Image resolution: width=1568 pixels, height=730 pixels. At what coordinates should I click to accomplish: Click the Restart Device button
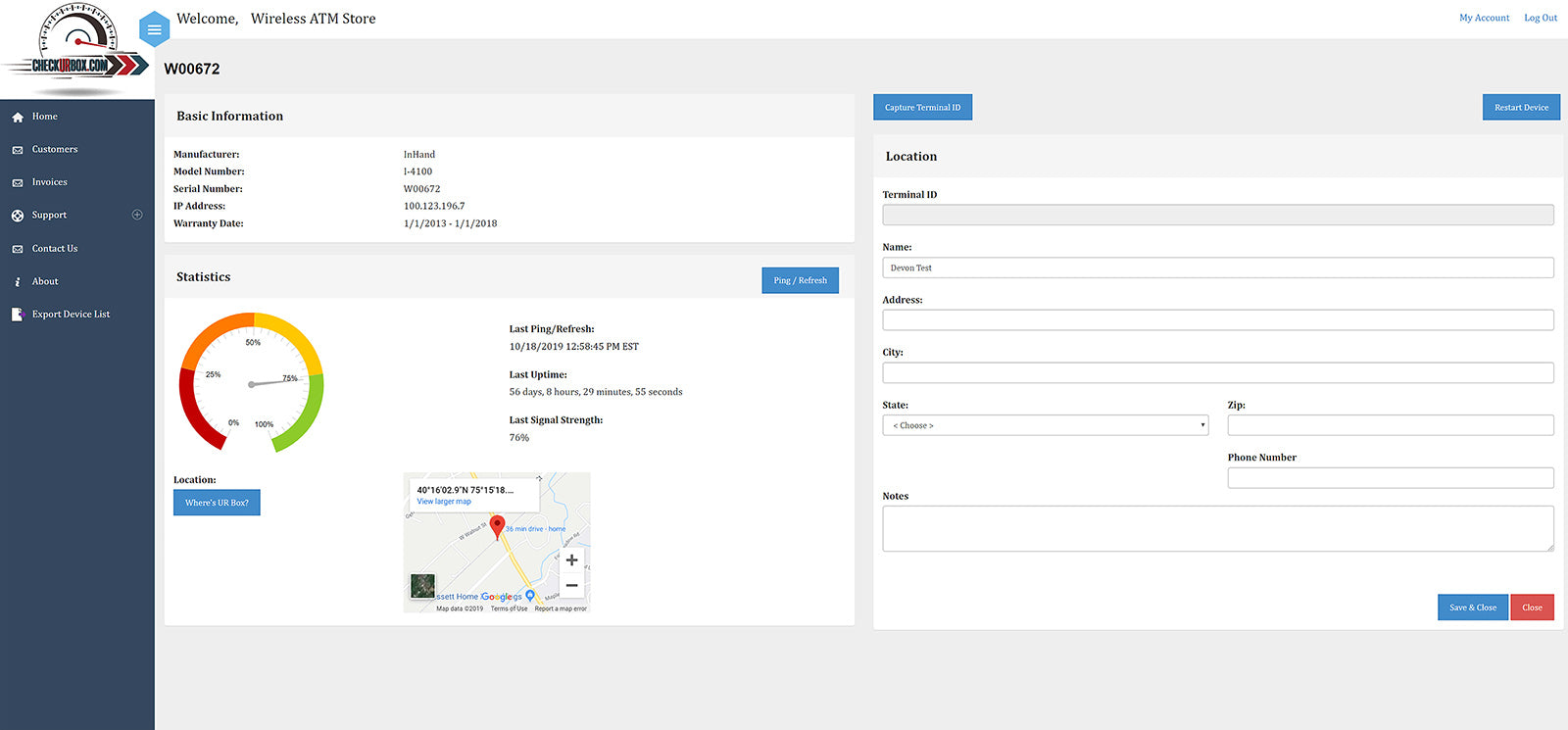coord(1520,108)
